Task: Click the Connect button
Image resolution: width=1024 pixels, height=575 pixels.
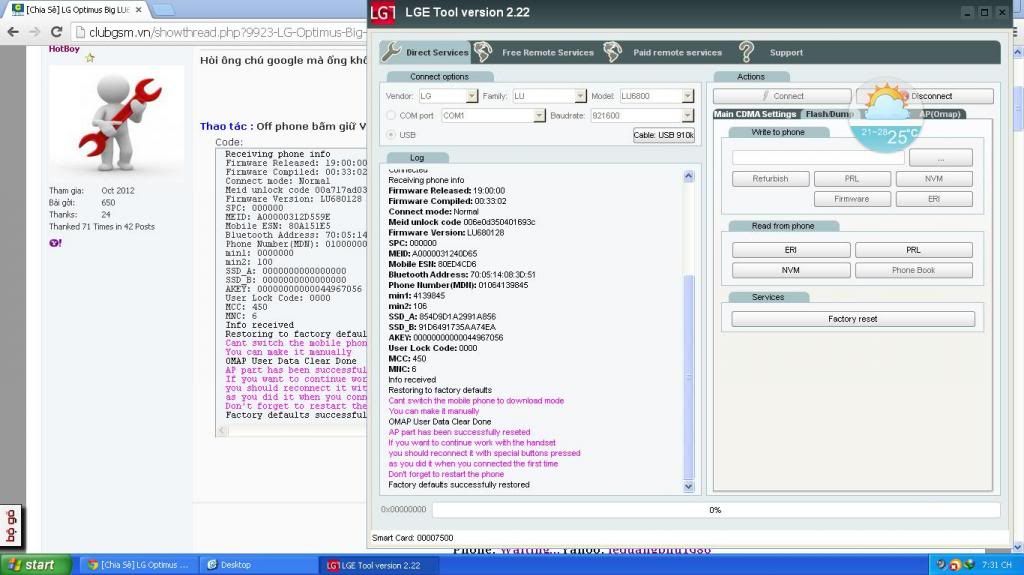Action: pyautogui.click(x=782, y=96)
